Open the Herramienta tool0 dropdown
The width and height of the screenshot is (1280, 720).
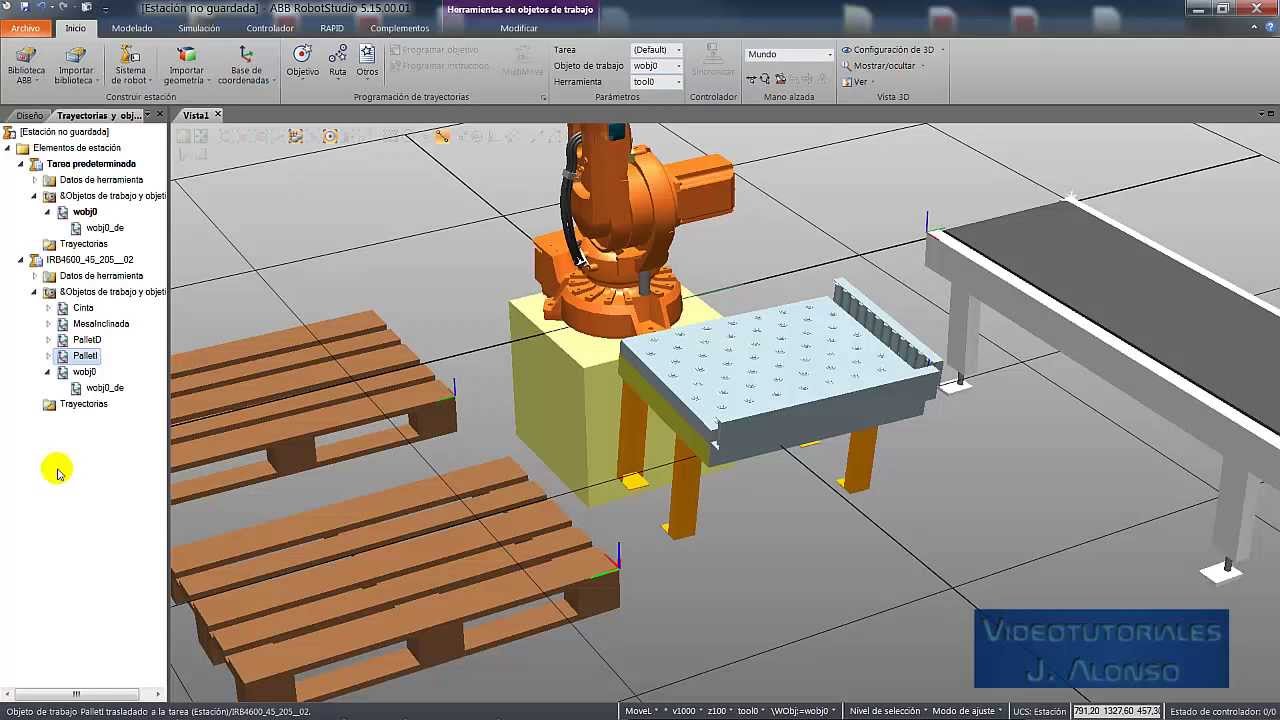678,81
